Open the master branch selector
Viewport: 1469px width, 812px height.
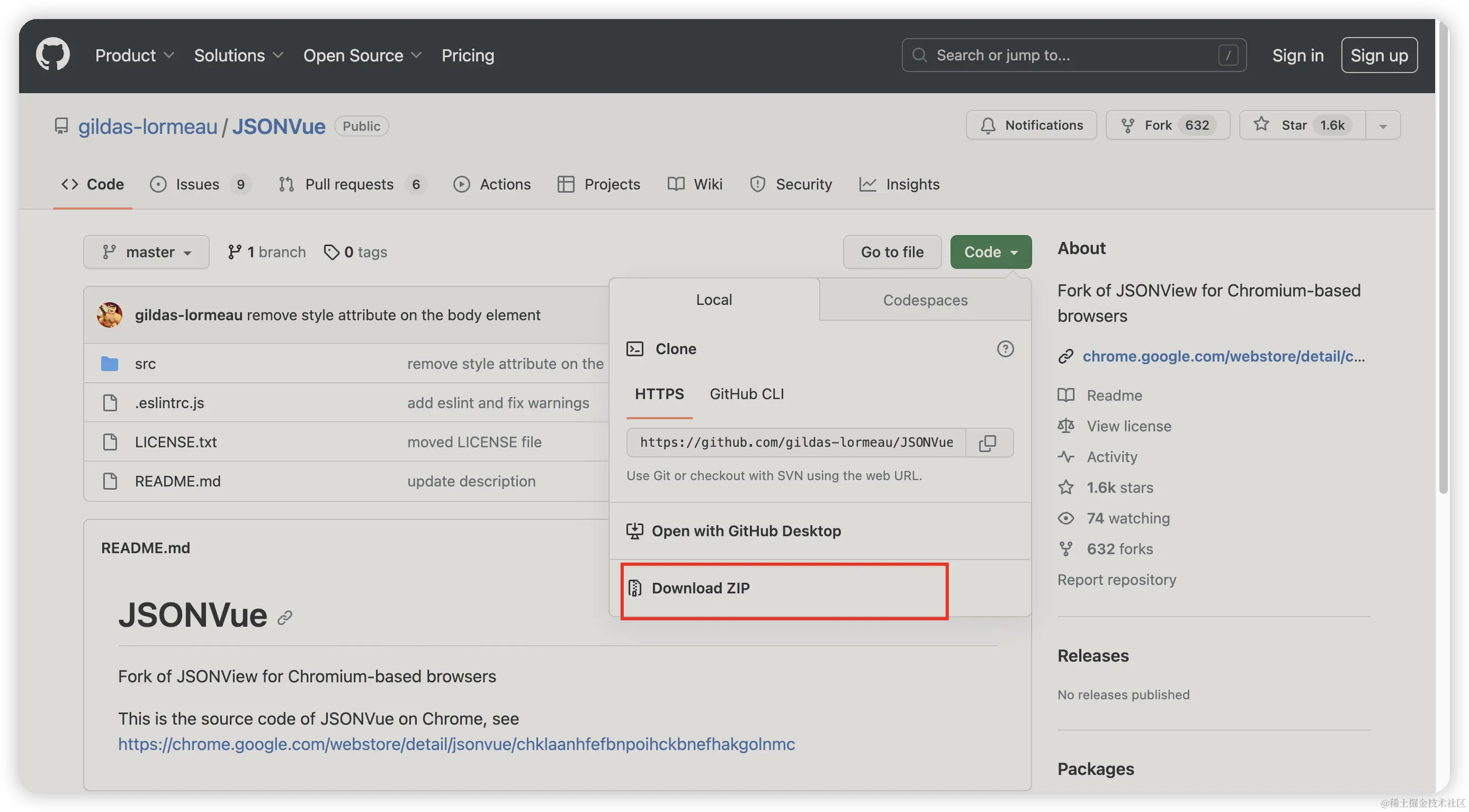(146, 252)
